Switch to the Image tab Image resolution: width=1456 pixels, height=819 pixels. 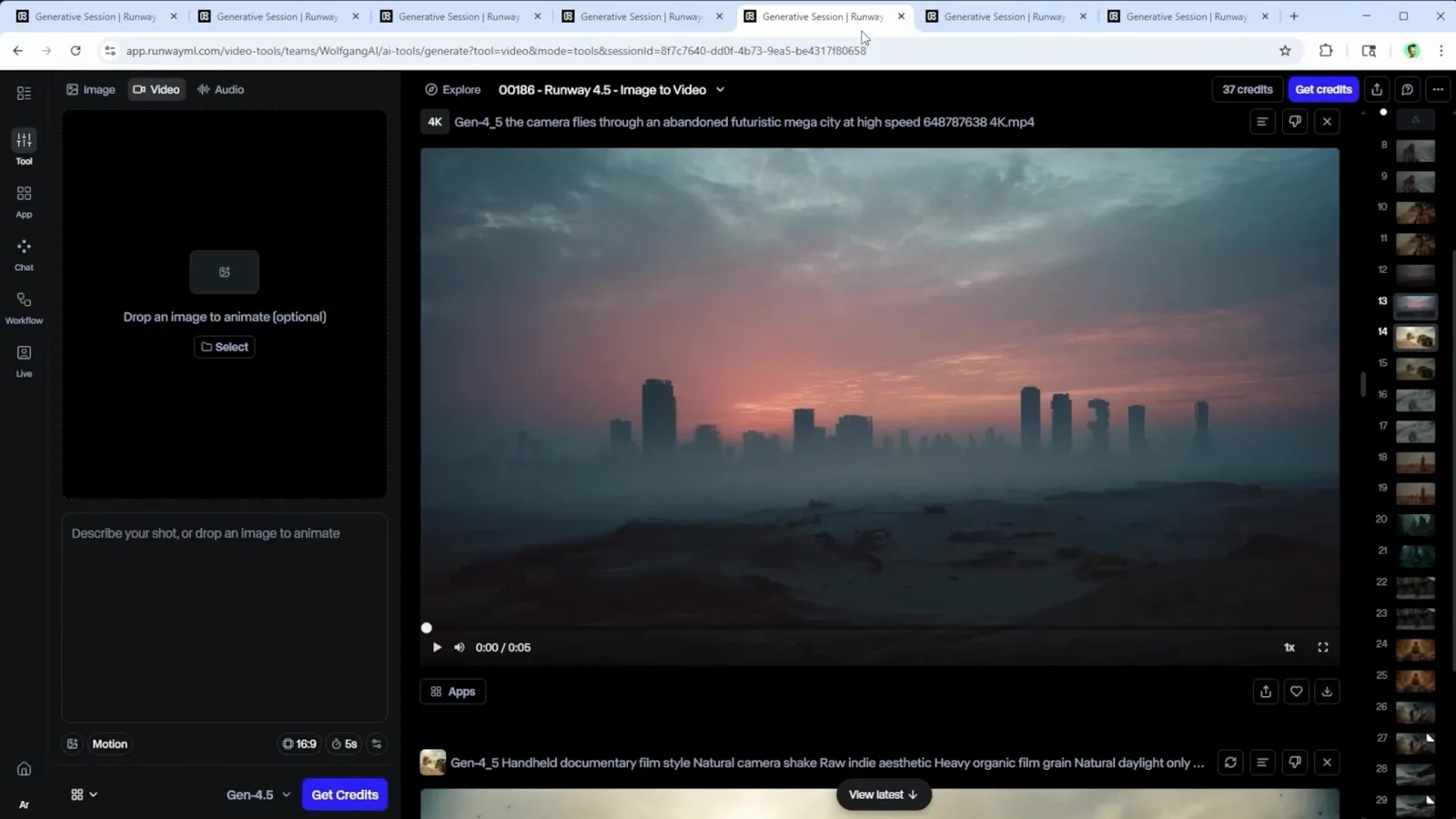pyautogui.click(x=91, y=89)
